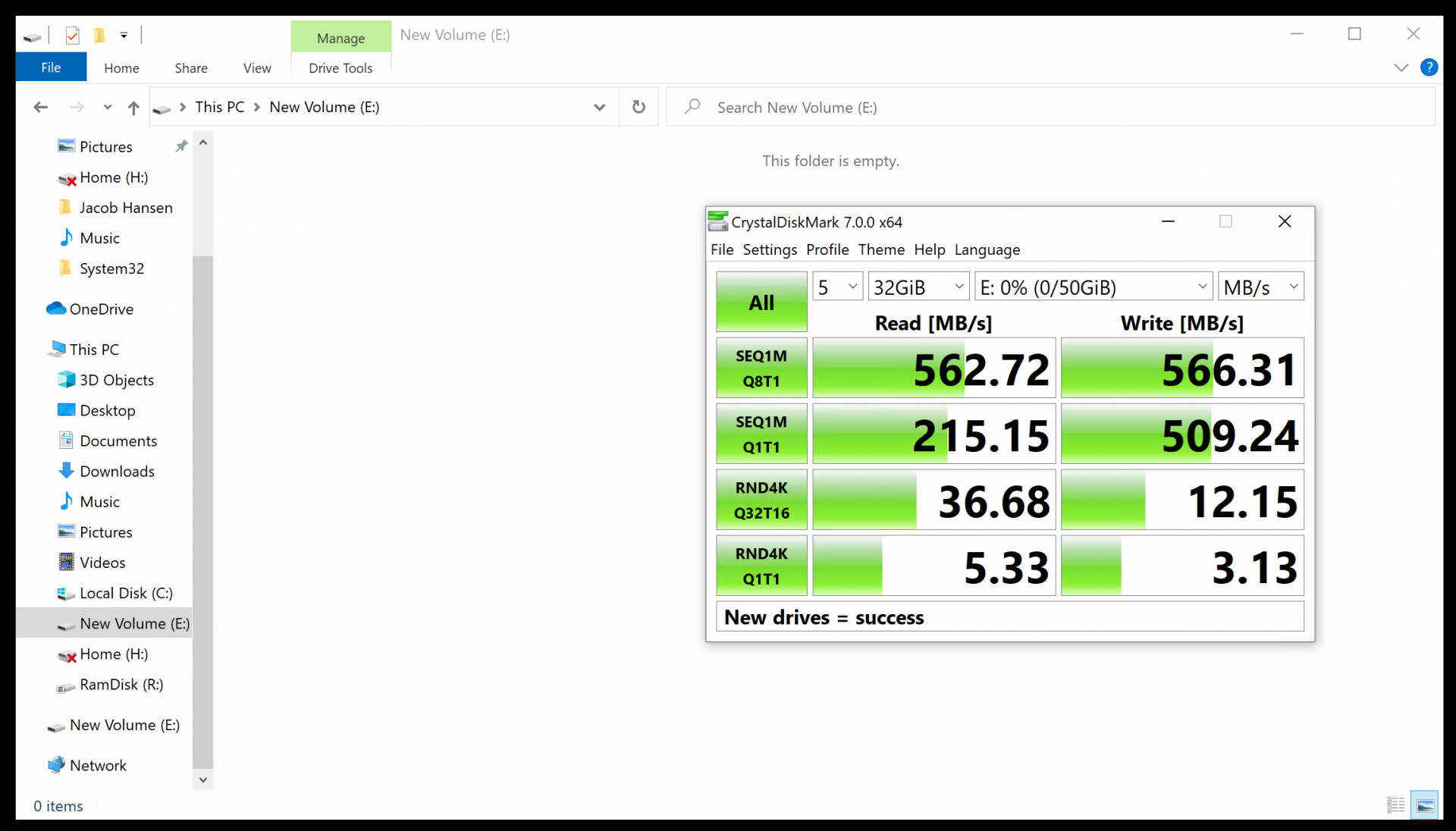Screen dimensions: 1456x831
Task: Select disconnected Home (H:) under Quick access
Action: [x=114, y=177]
